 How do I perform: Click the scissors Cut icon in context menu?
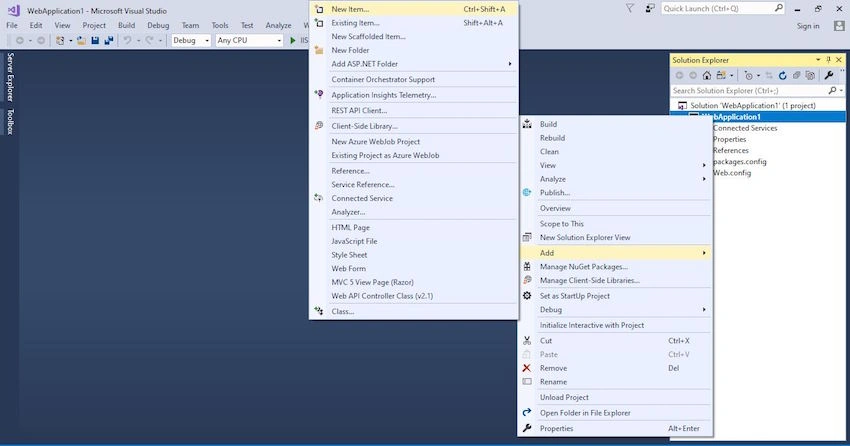click(527, 340)
